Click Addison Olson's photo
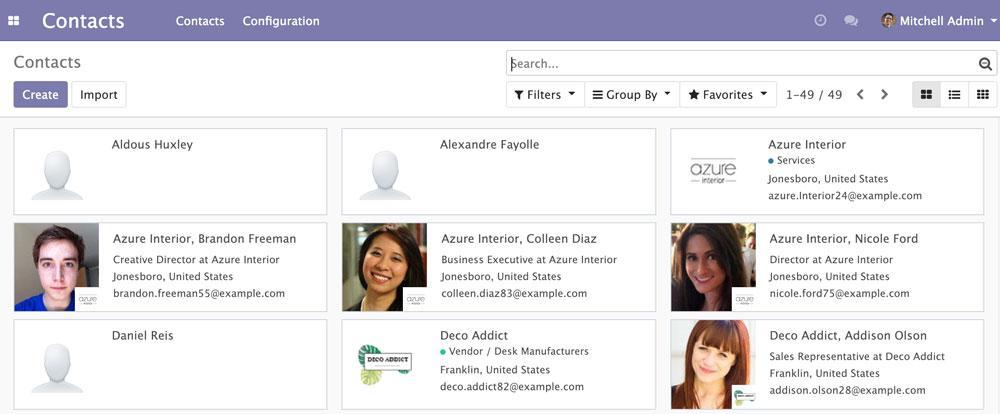Image resolution: width=1000 pixels, height=414 pixels. (x=713, y=364)
